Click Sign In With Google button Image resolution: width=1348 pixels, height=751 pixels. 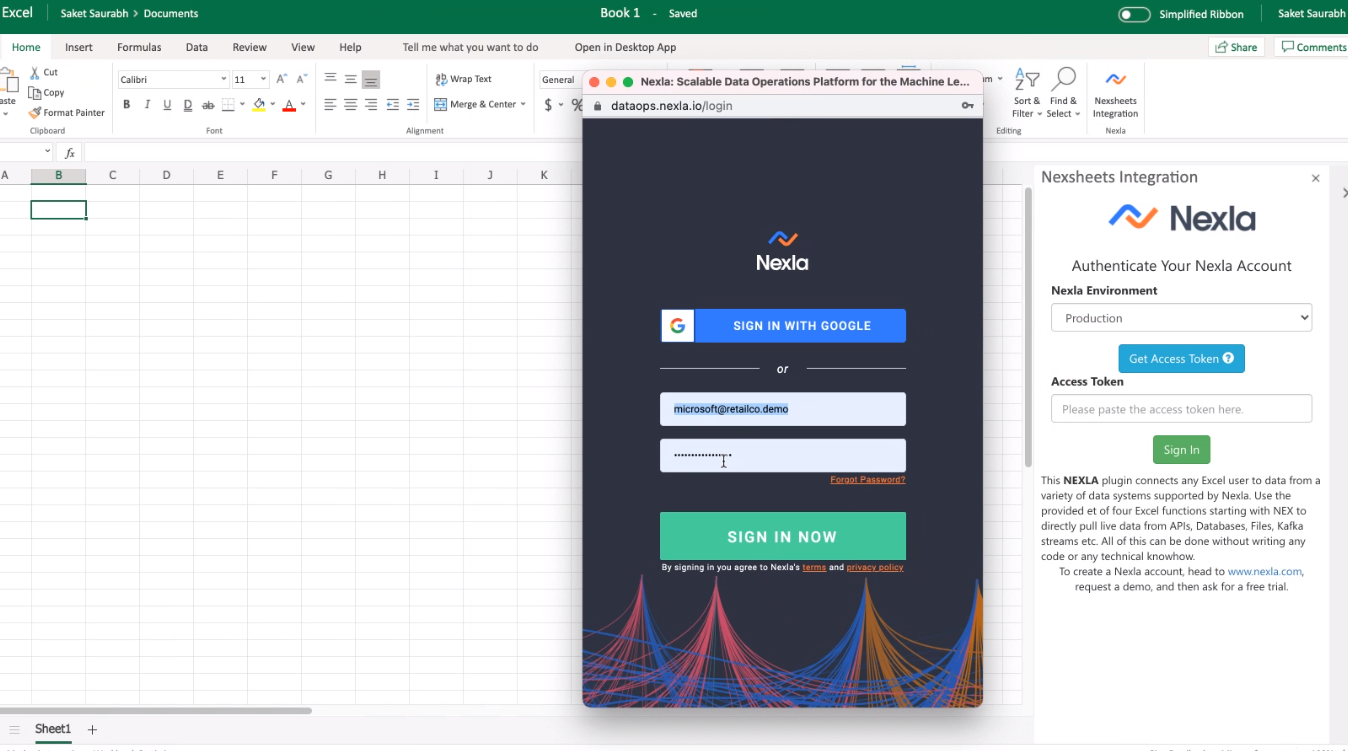click(783, 326)
